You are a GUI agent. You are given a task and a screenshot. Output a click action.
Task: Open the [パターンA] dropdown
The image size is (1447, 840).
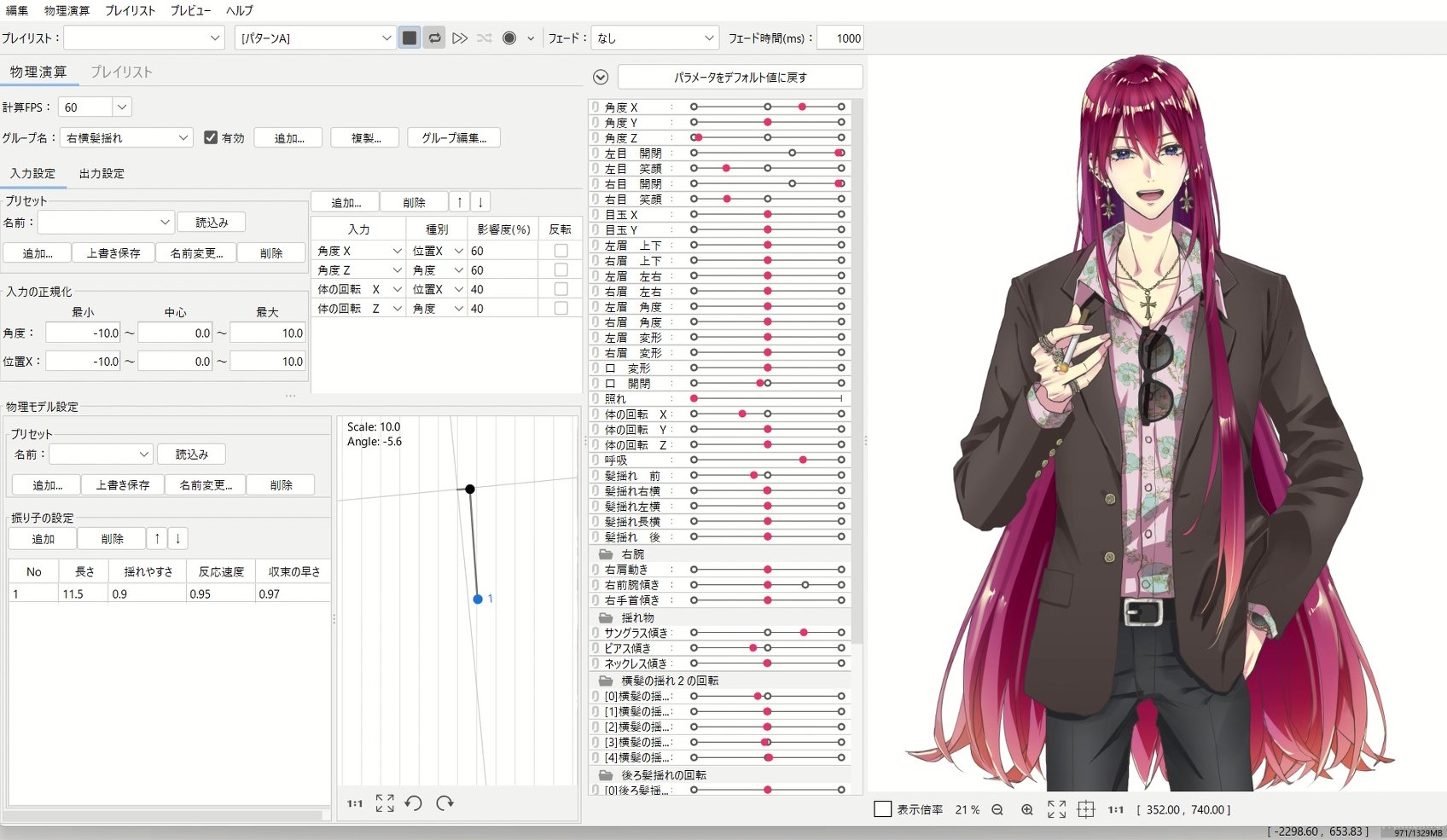click(315, 38)
